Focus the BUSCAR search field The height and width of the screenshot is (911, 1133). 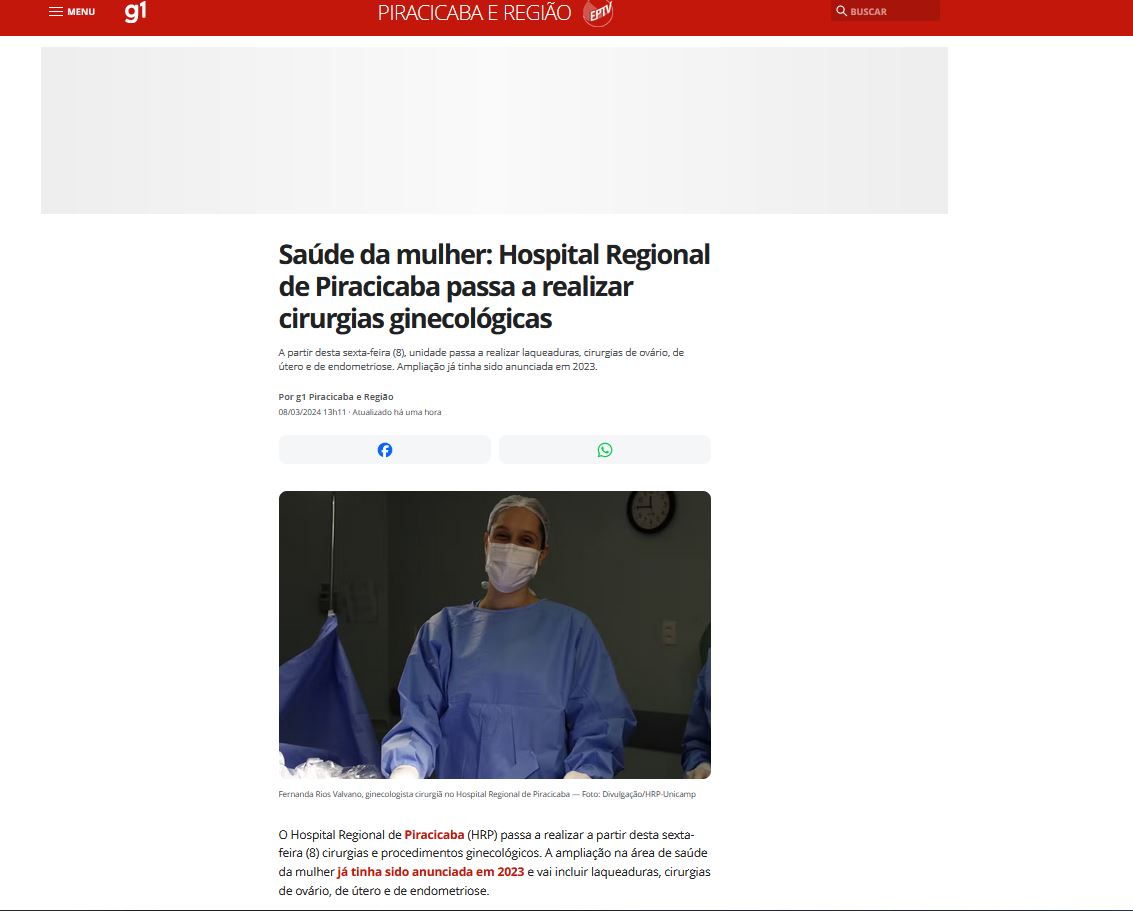point(885,11)
